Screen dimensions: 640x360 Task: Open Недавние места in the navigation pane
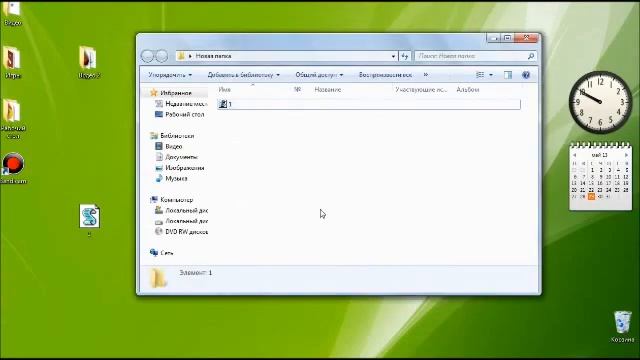pos(186,104)
